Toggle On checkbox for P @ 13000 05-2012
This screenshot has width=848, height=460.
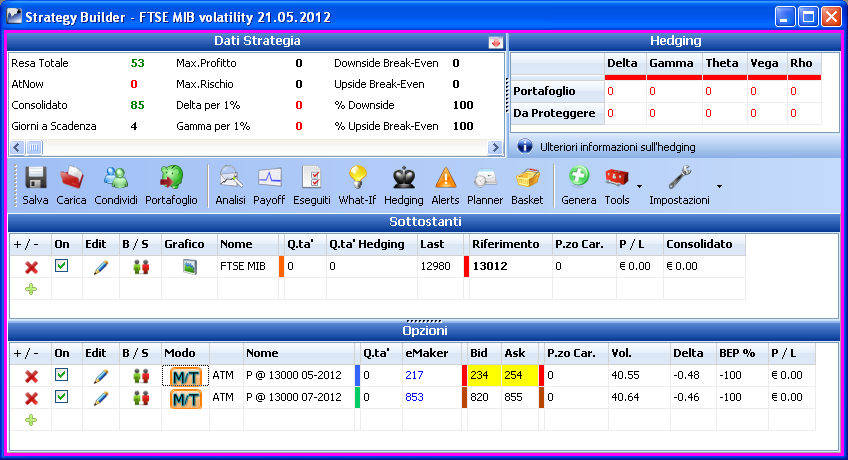tap(62, 375)
